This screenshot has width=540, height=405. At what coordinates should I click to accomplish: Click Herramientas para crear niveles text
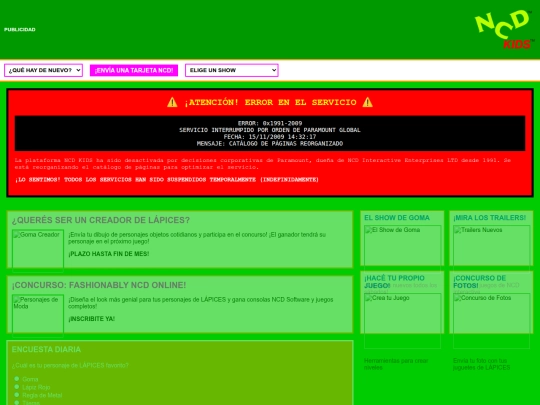coord(396,364)
